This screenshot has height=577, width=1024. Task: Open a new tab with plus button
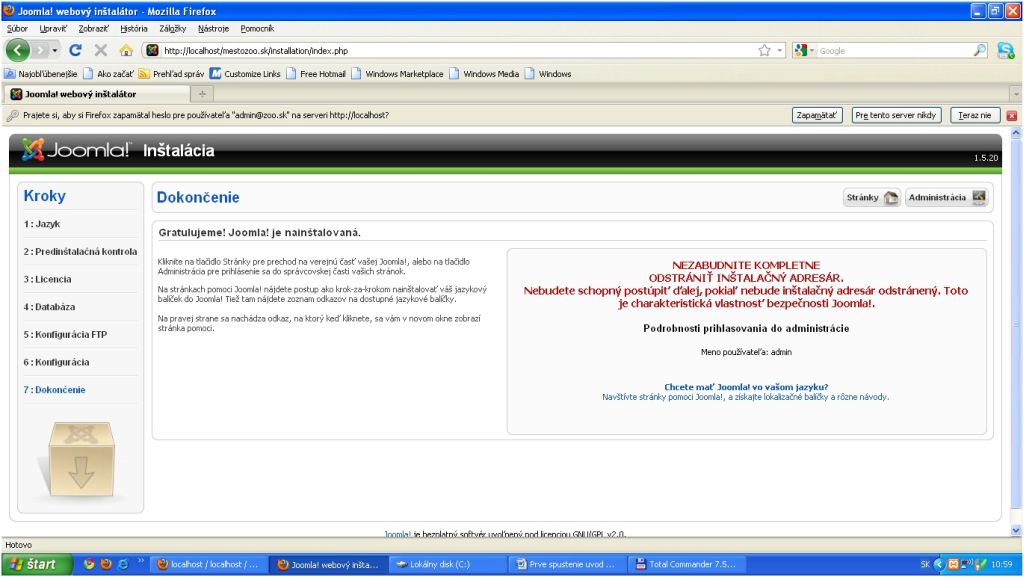(x=202, y=94)
